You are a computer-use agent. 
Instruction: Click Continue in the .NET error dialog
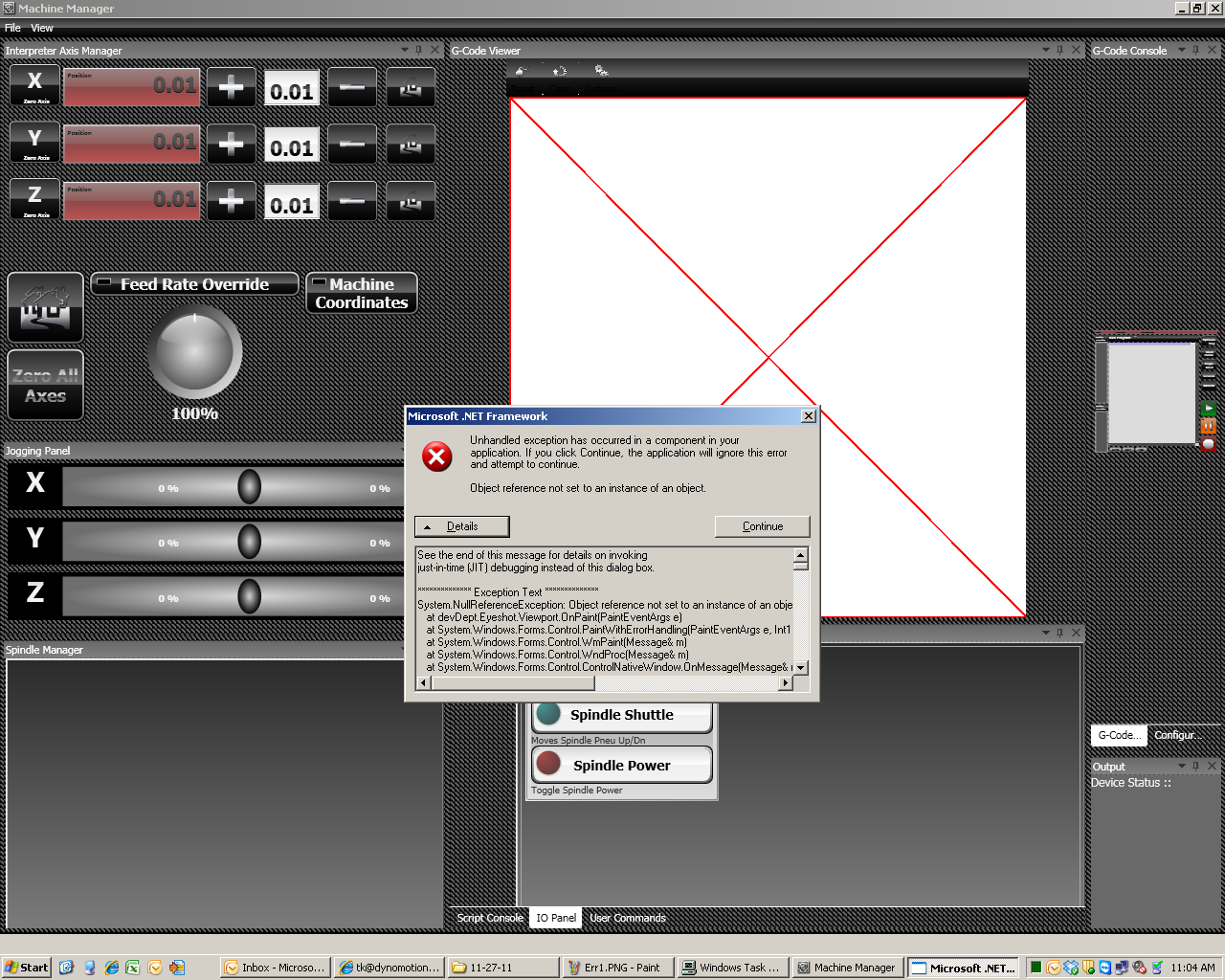(x=762, y=526)
